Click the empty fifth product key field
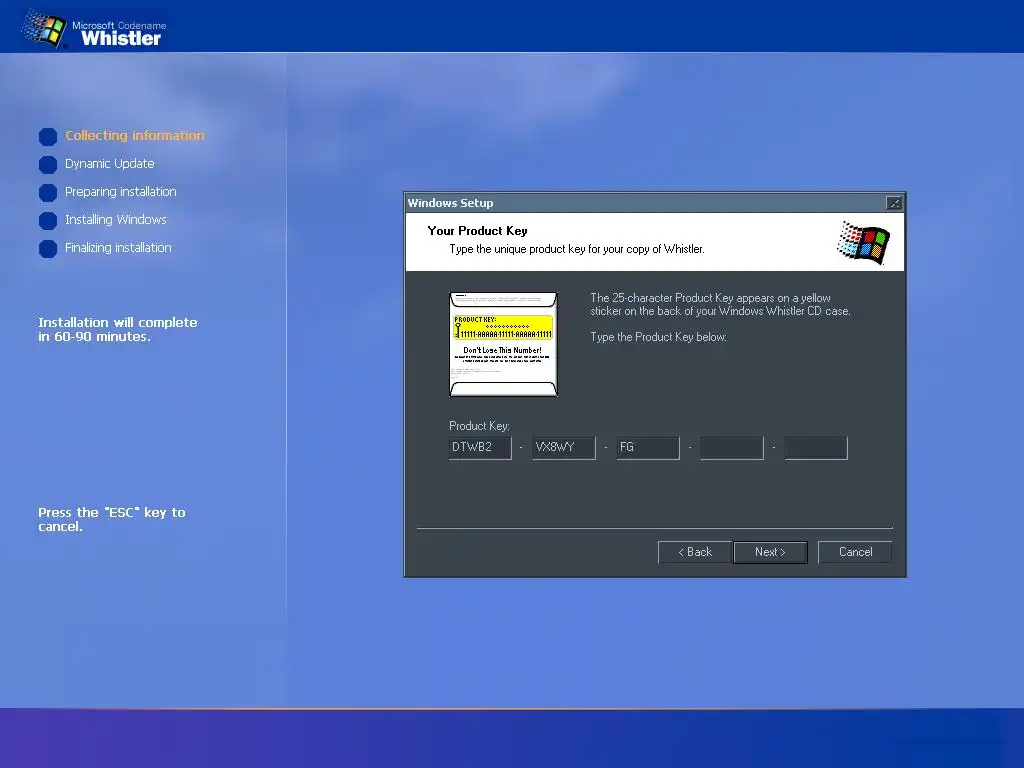The image size is (1024, 768). (816, 447)
